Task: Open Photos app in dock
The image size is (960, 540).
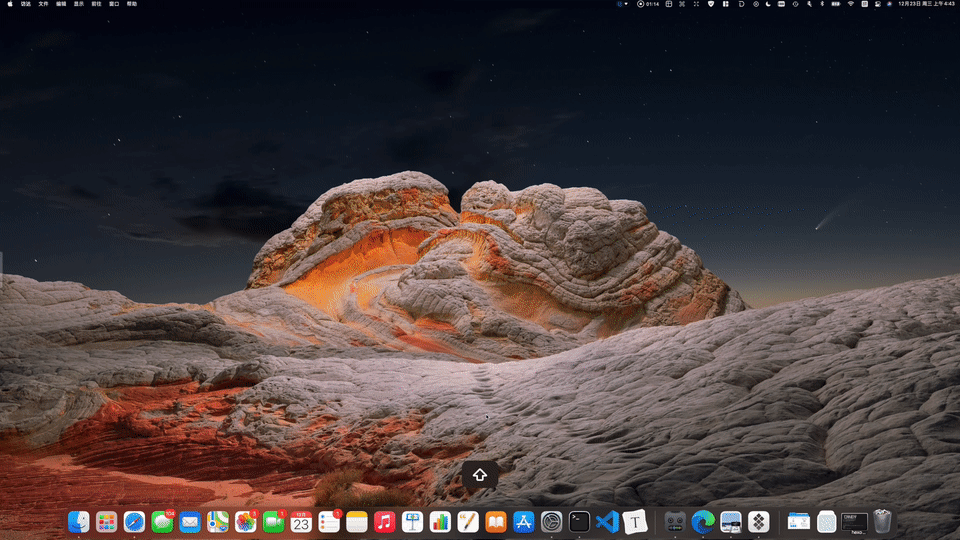Action: coord(246,521)
